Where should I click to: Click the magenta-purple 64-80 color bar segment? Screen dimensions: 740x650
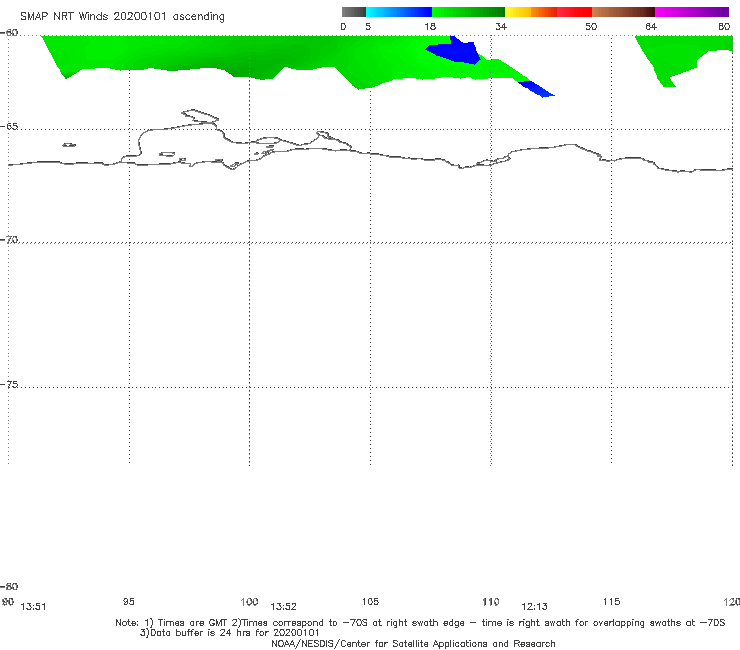pos(692,12)
